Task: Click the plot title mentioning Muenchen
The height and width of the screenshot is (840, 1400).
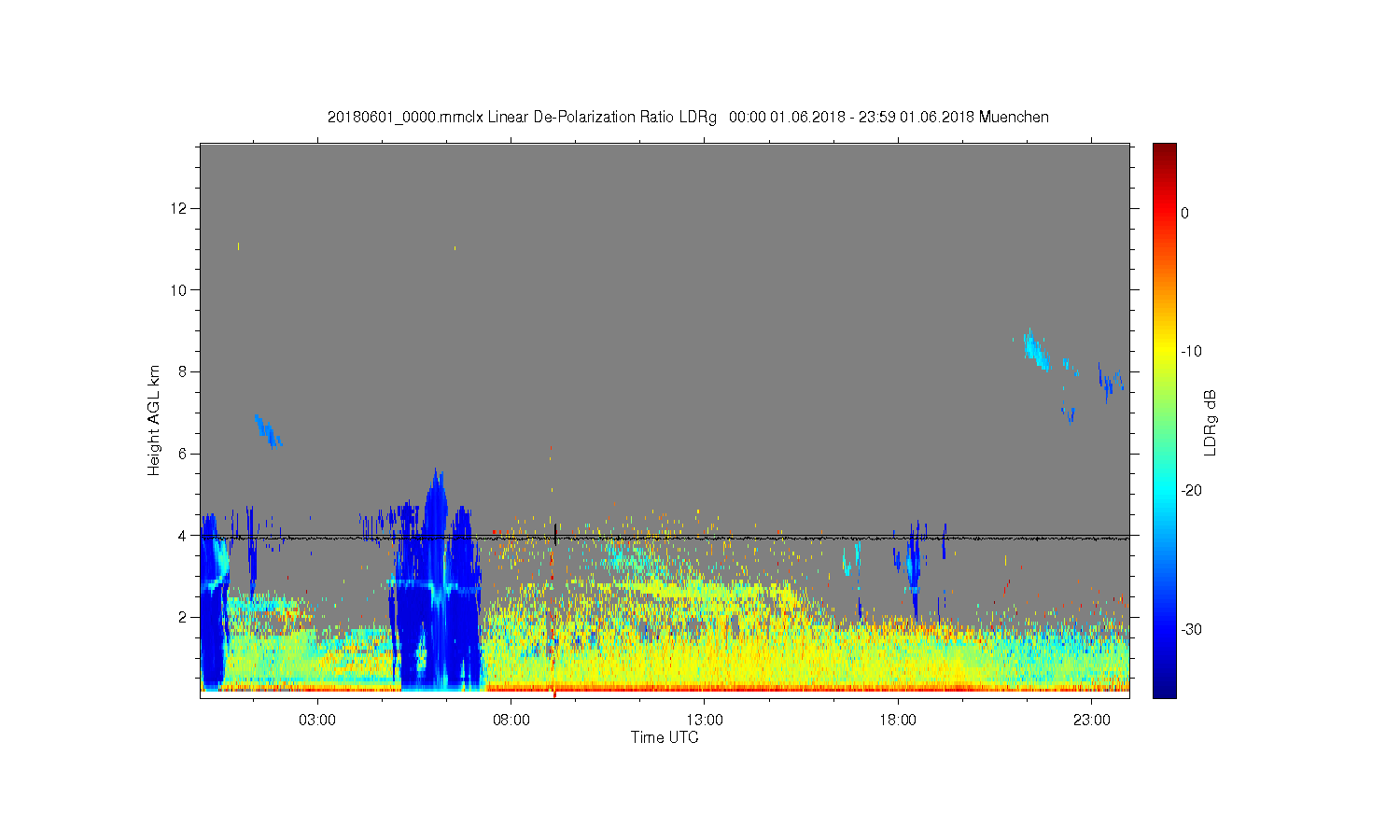Action: coord(688,118)
